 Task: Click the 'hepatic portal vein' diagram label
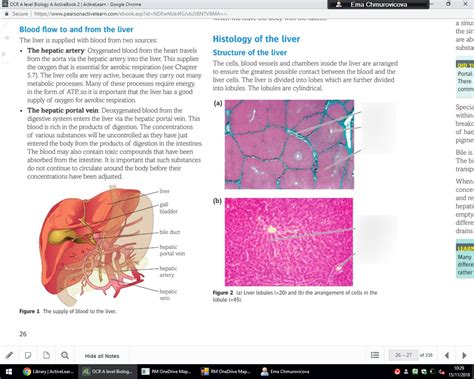point(172,250)
